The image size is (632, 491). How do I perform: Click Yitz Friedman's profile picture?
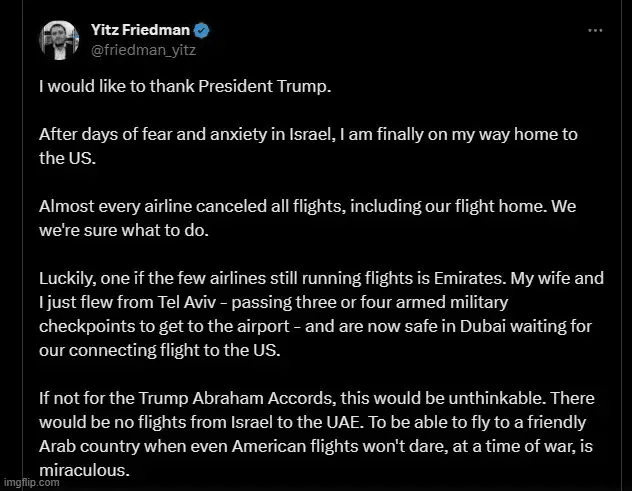(59, 39)
